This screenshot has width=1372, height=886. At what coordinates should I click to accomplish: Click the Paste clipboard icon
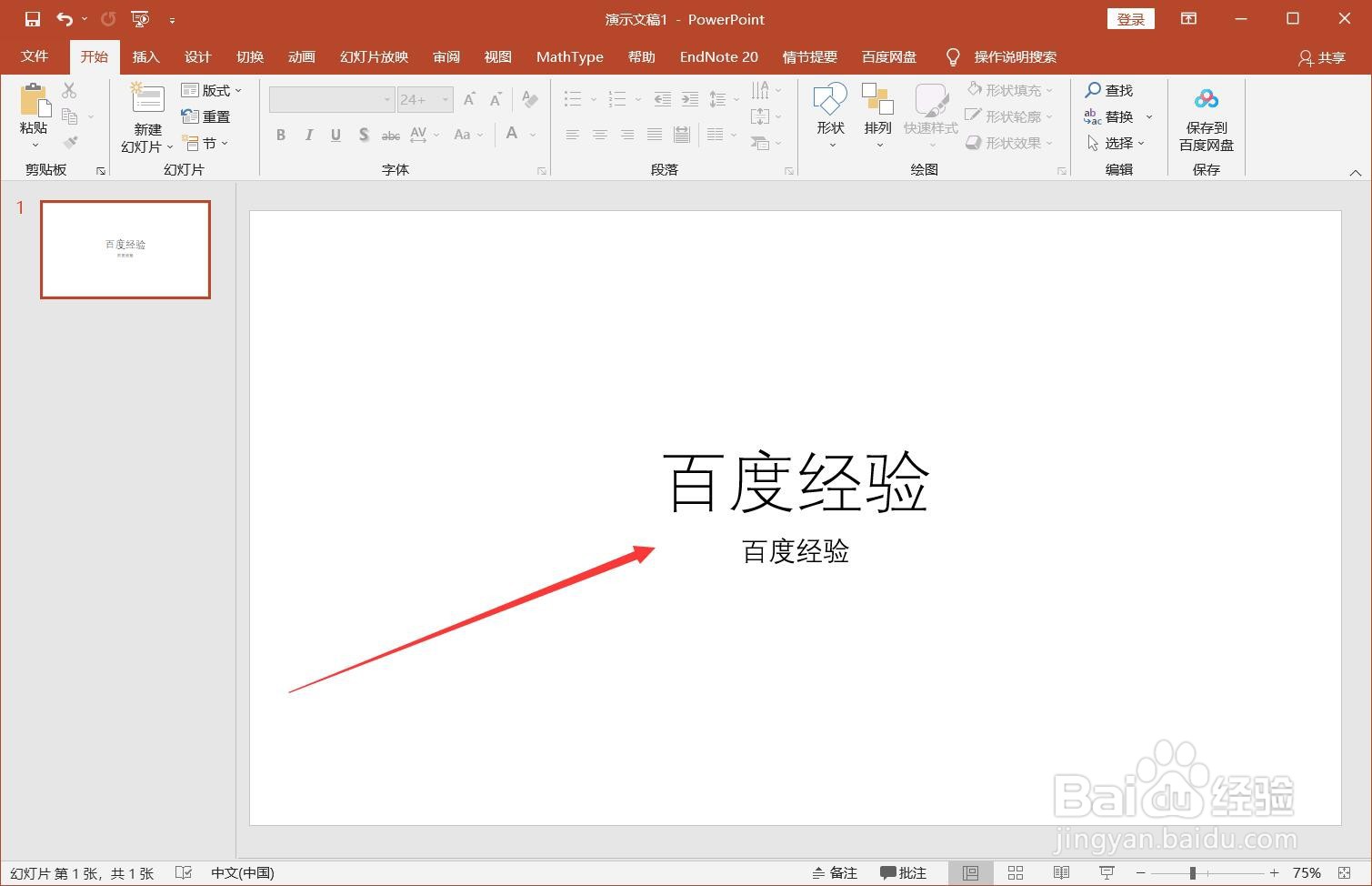[35, 100]
